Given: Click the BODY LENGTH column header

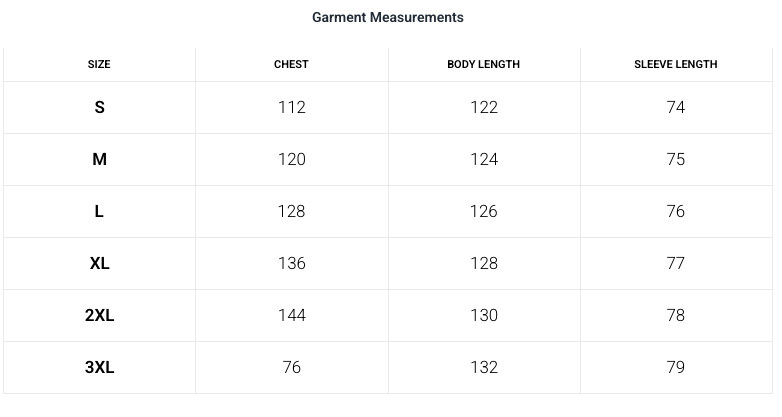Looking at the screenshot, I should 483,64.
